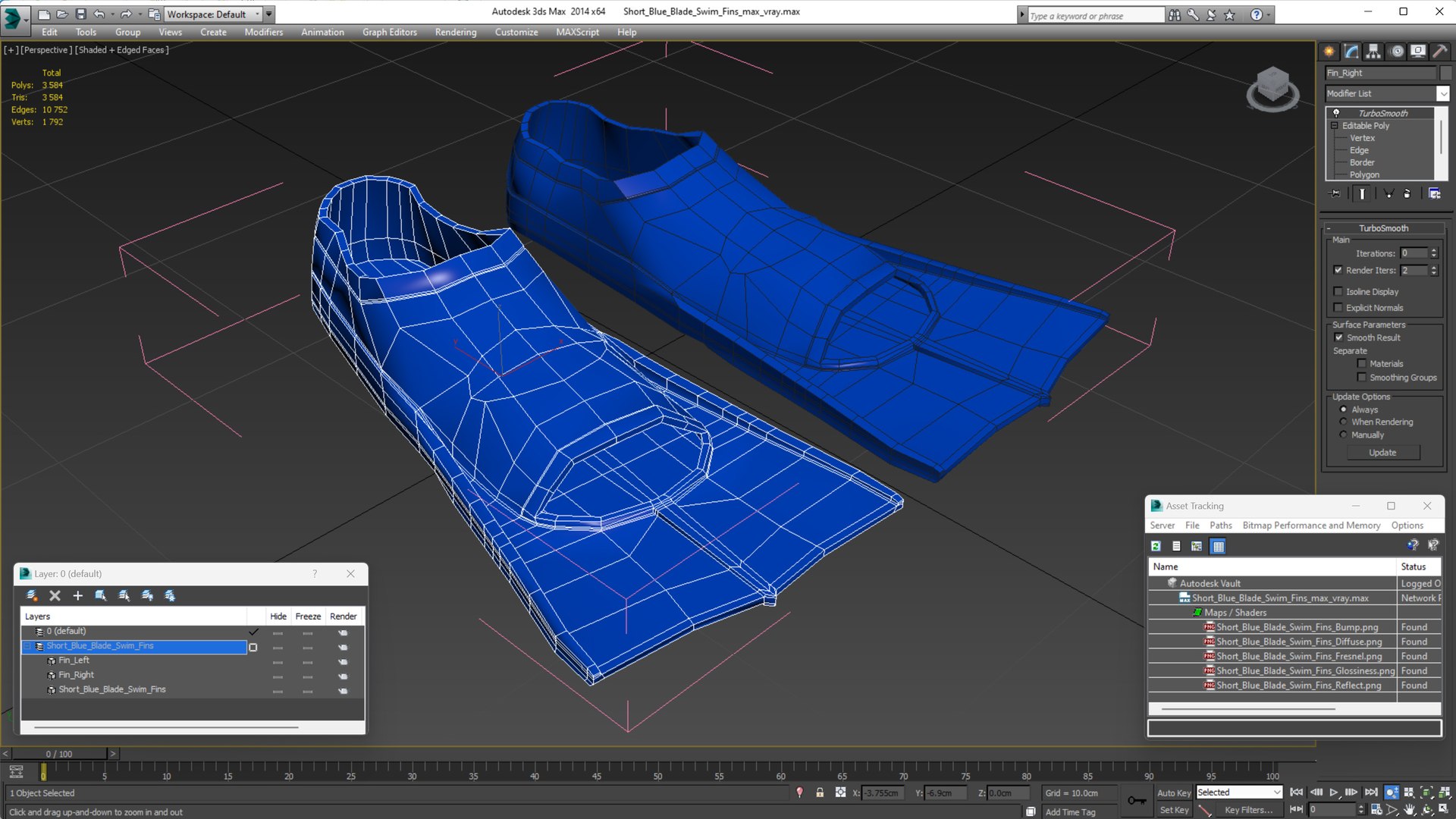This screenshot has width=1456, height=819.
Task: Enable the Isoline Display checkbox
Action: (x=1338, y=291)
